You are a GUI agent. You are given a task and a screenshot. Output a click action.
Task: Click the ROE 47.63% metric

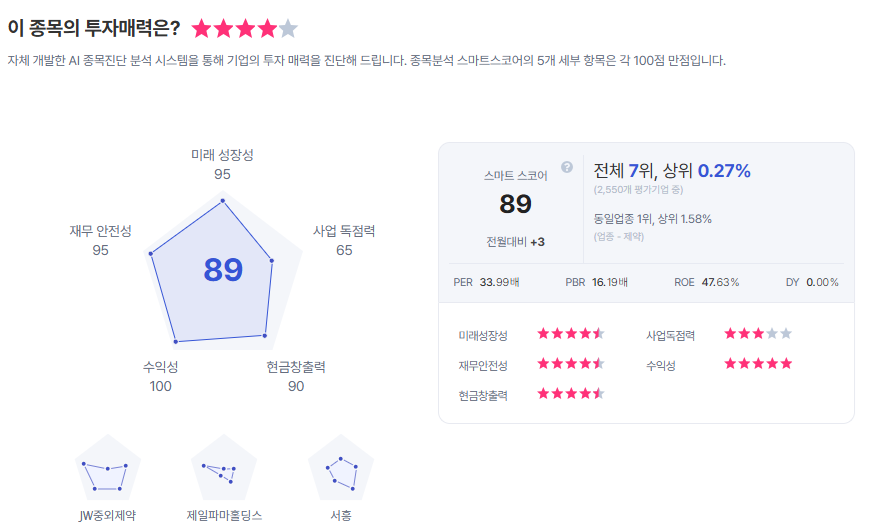coord(706,282)
